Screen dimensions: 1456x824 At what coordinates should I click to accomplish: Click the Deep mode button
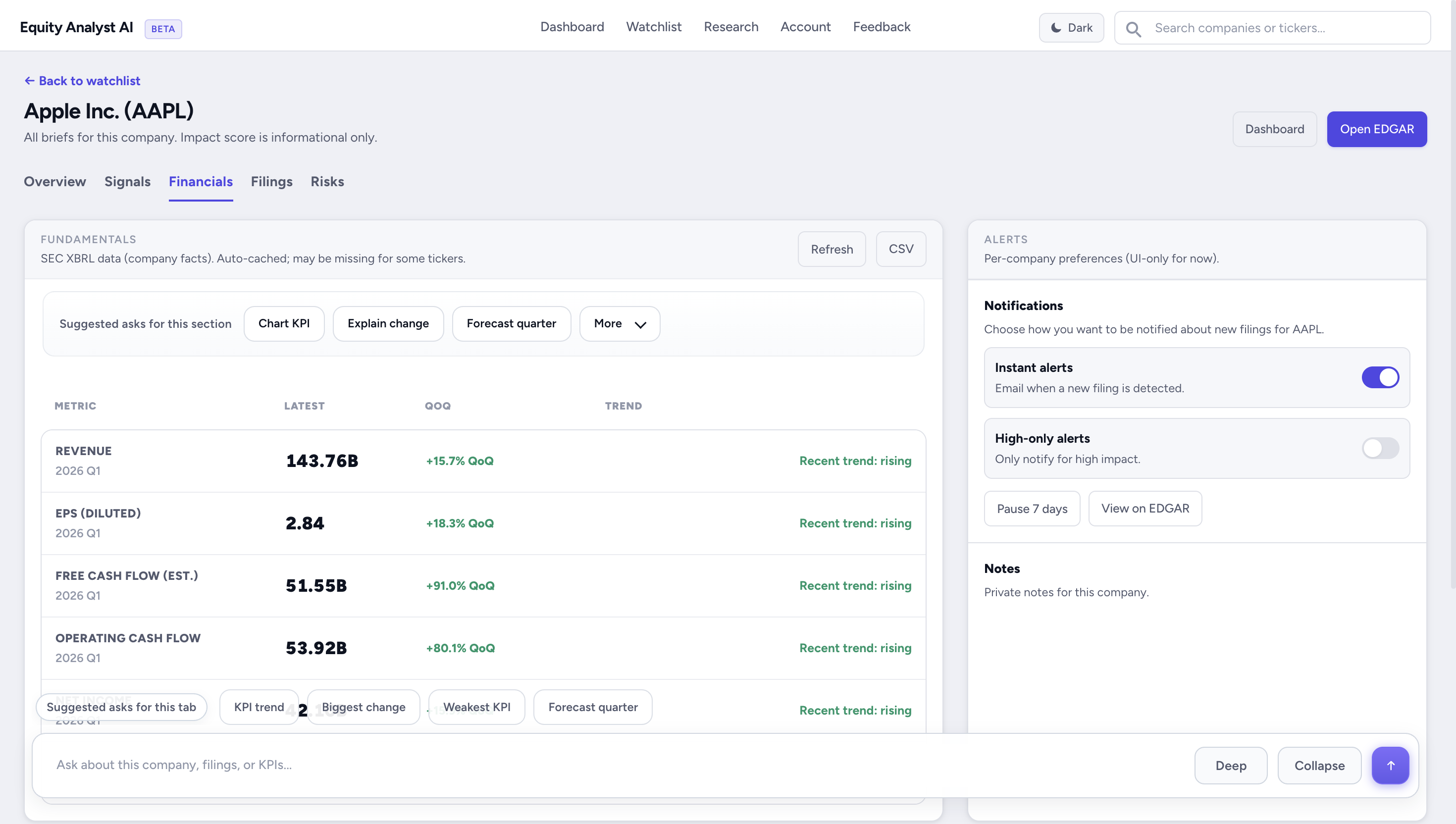(1230, 765)
